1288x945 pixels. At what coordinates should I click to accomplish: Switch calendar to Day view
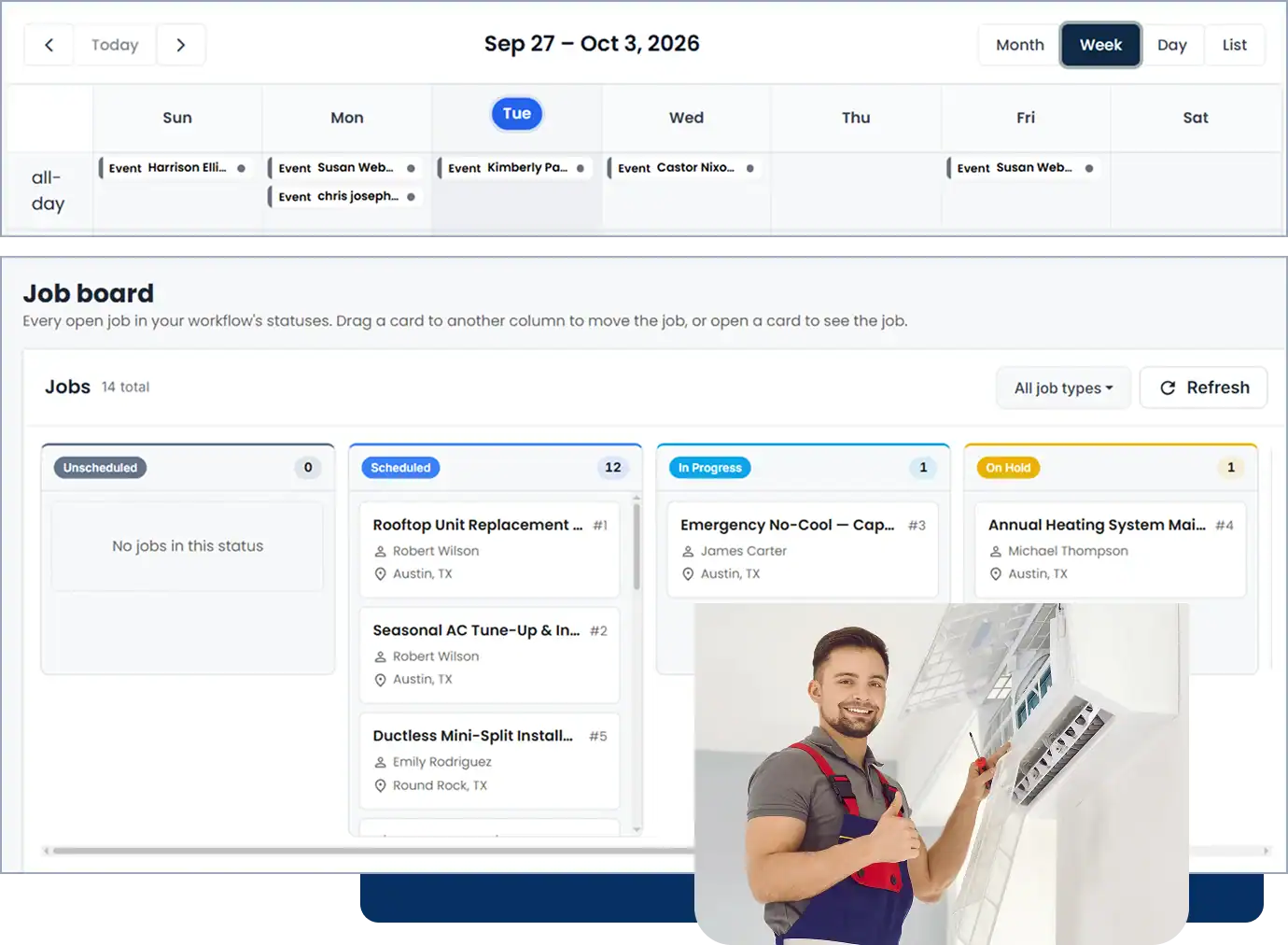[x=1172, y=45]
